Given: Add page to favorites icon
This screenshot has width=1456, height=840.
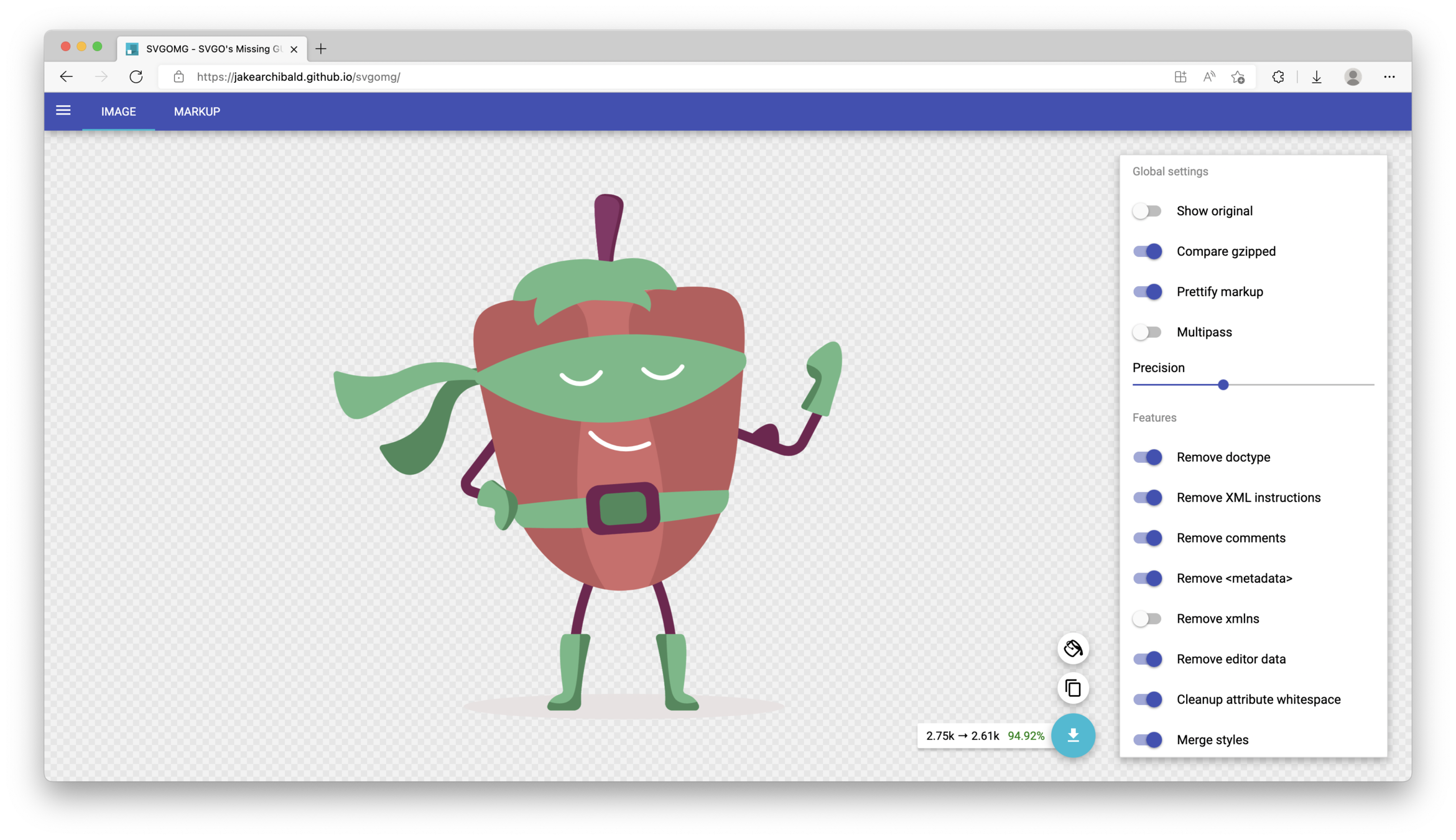Looking at the screenshot, I should tap(1238, 77).
